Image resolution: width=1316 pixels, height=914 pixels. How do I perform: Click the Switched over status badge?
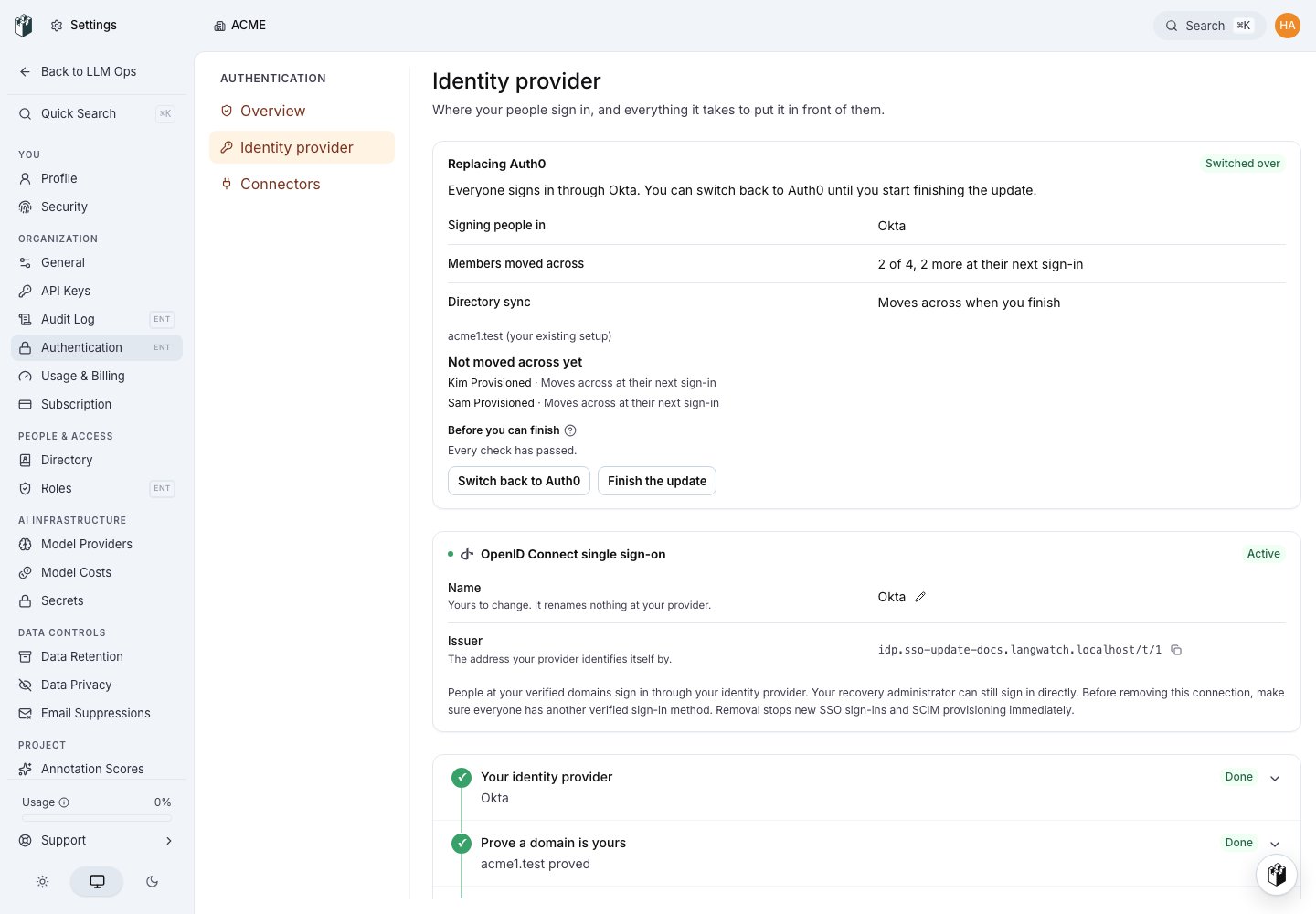click(1242, 164)
